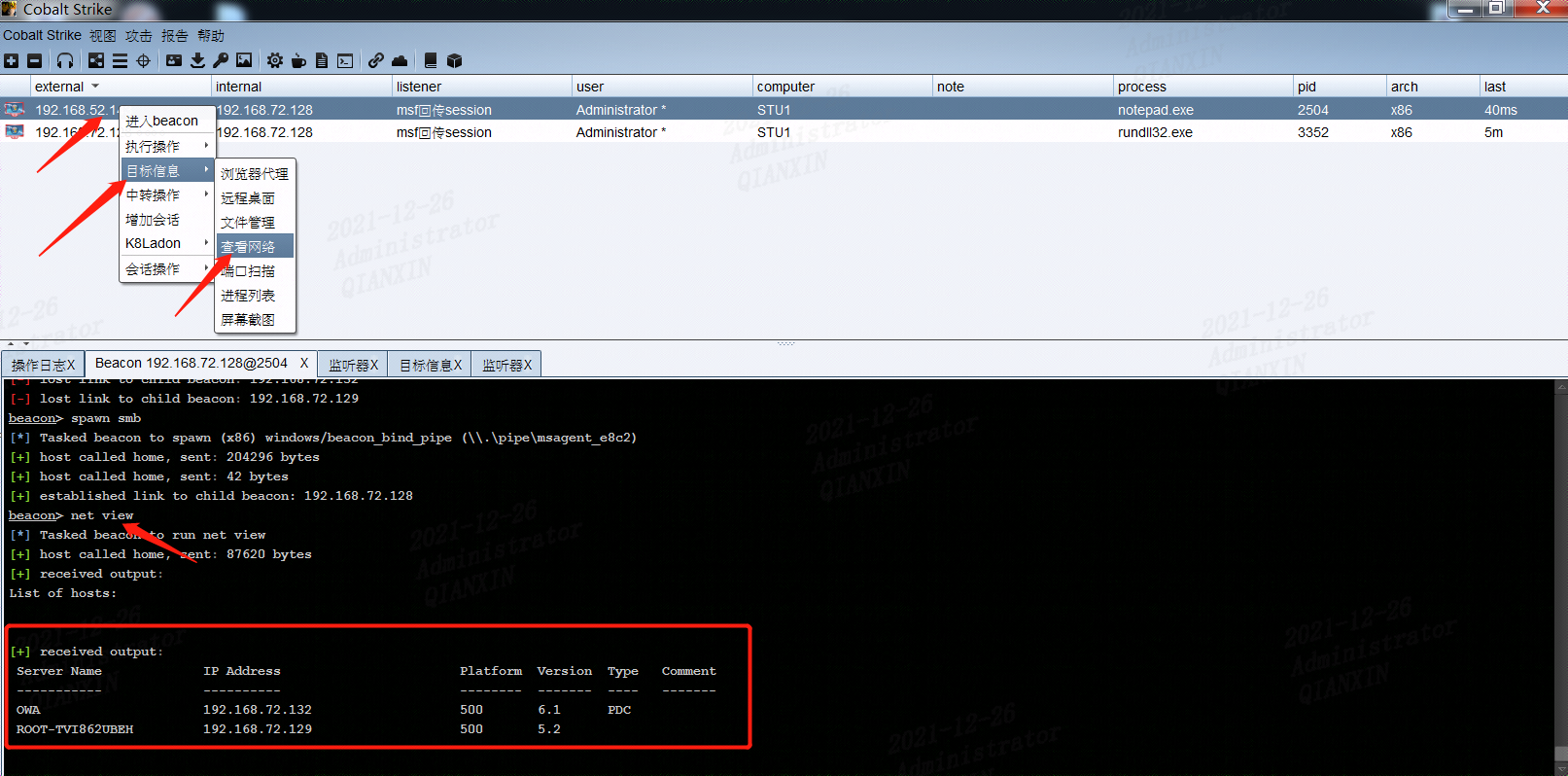Viewport: 1568px width, 776px height.
Task: Click the beacon icon of the notepad.exe row
Action: click(x=15, y=110)
